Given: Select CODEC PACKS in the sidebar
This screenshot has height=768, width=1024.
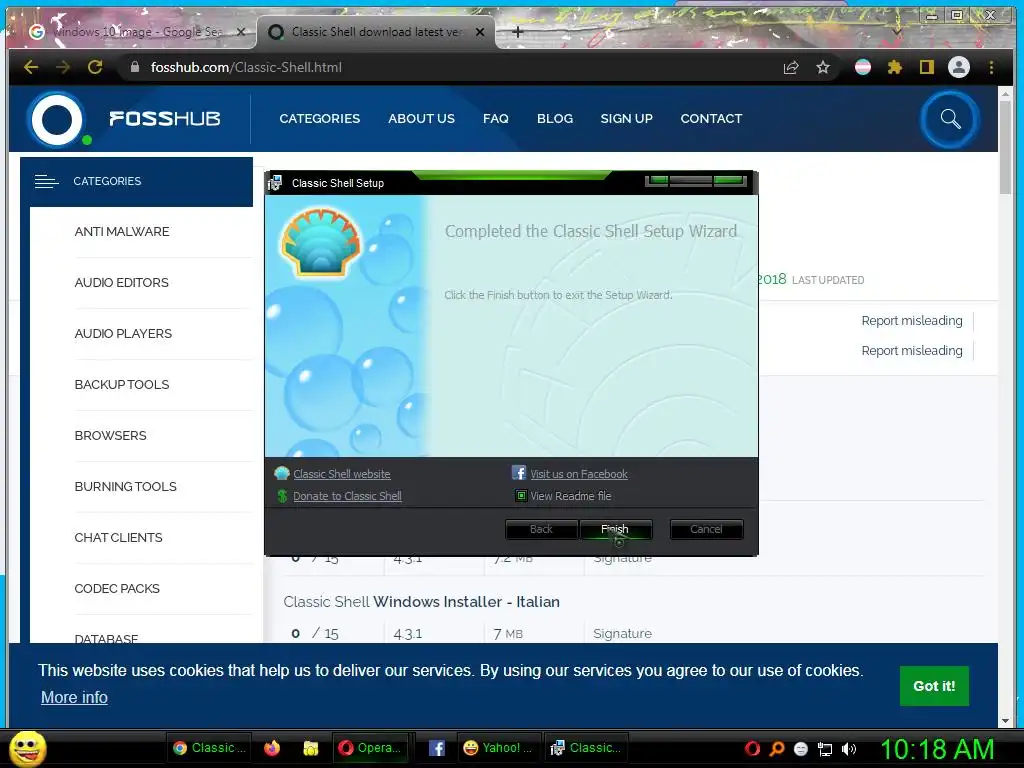Looking at the screenshot, I should click(117, 588).
